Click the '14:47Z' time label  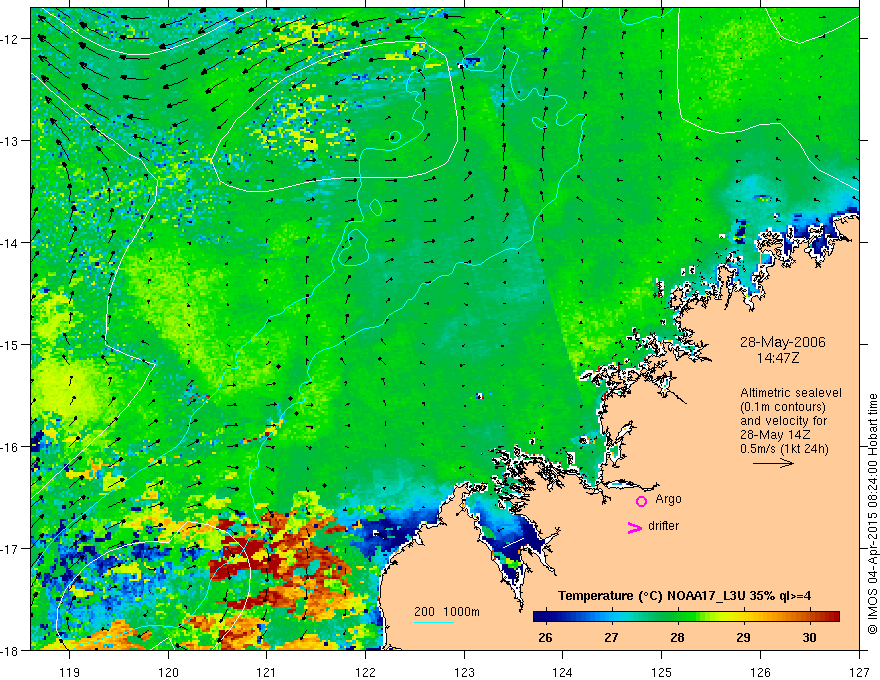[778, 357]
